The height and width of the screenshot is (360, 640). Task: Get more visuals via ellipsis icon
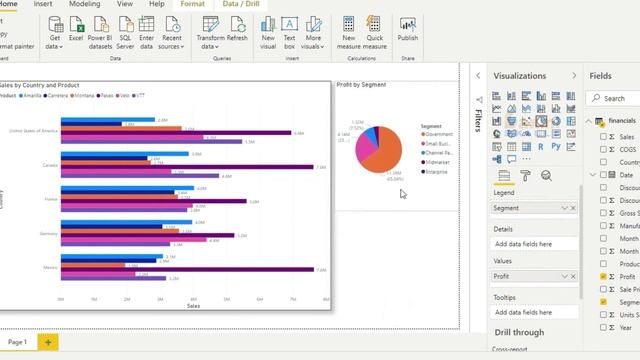(527, 159)
